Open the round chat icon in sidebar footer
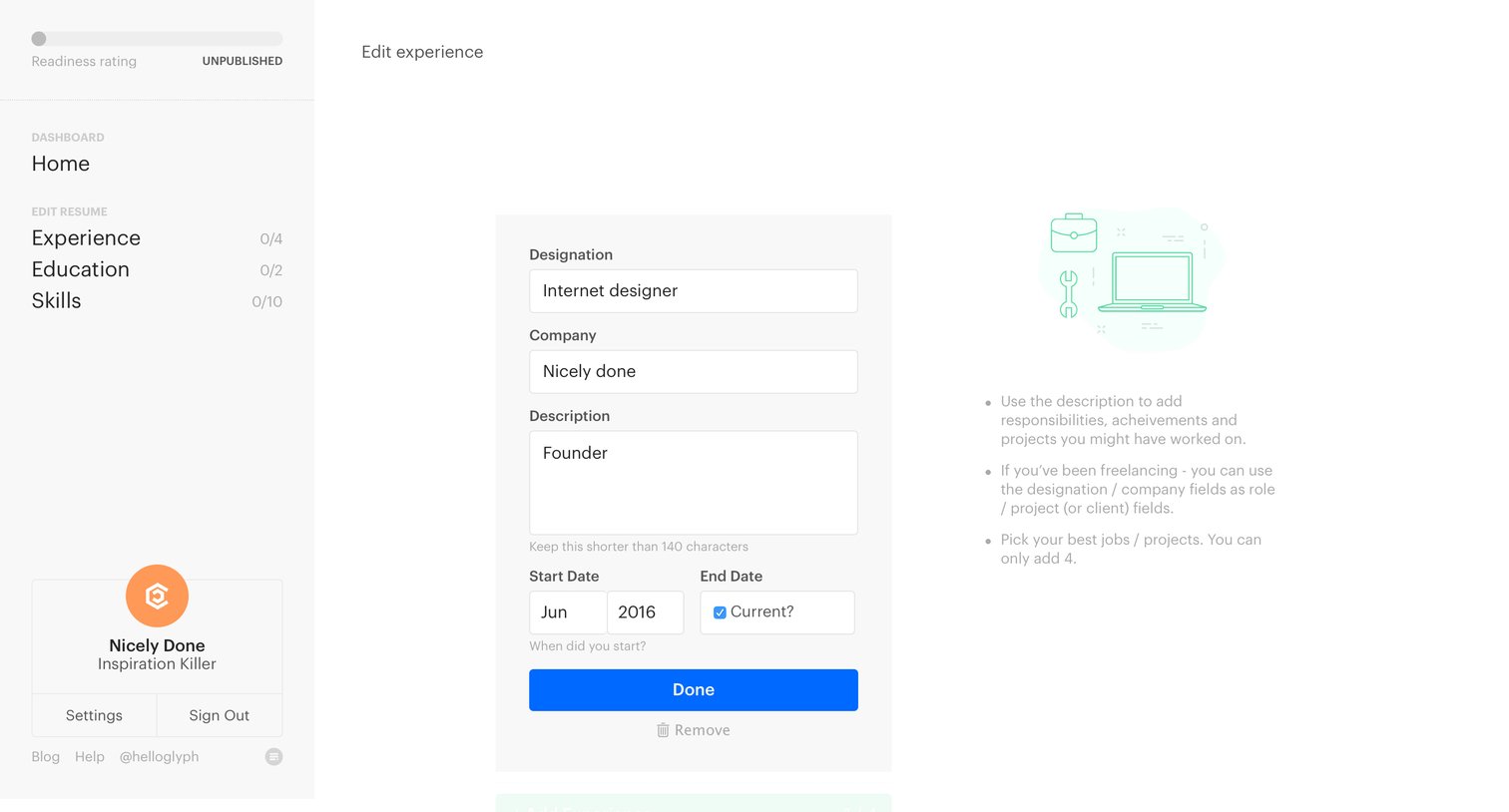 tap(273, 756)
